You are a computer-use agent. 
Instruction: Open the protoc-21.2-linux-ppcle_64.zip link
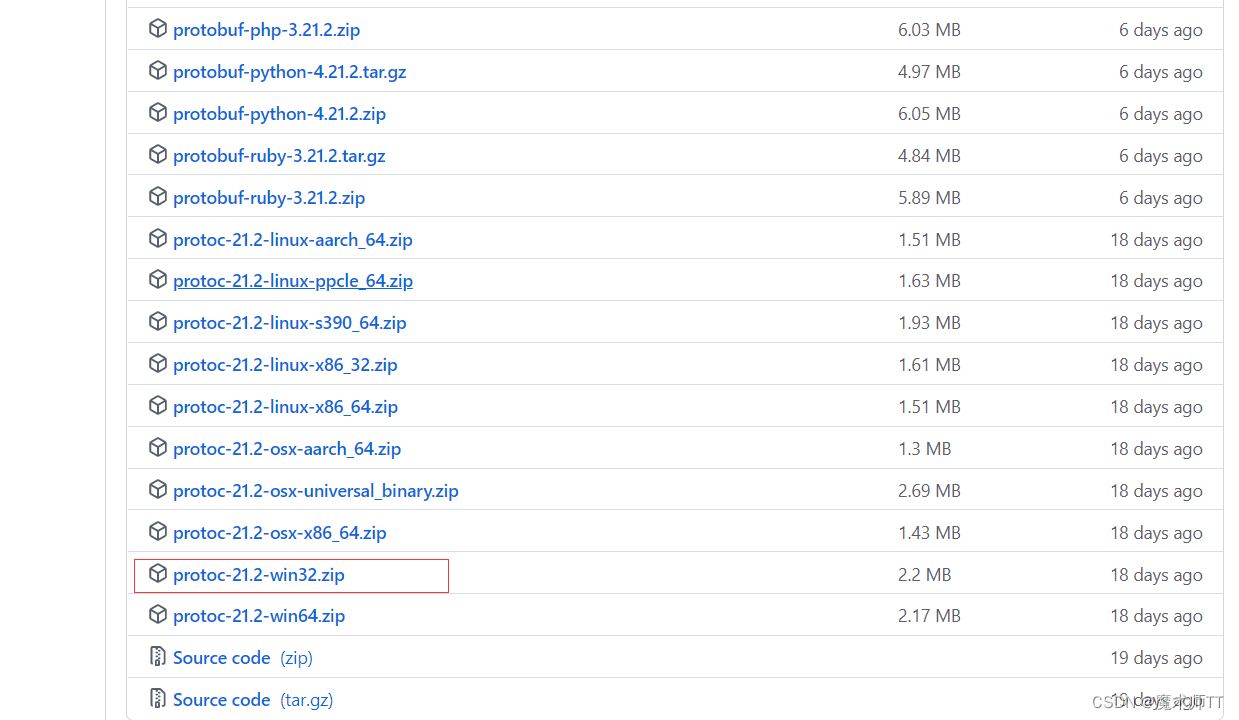click(x=293, y=281)
